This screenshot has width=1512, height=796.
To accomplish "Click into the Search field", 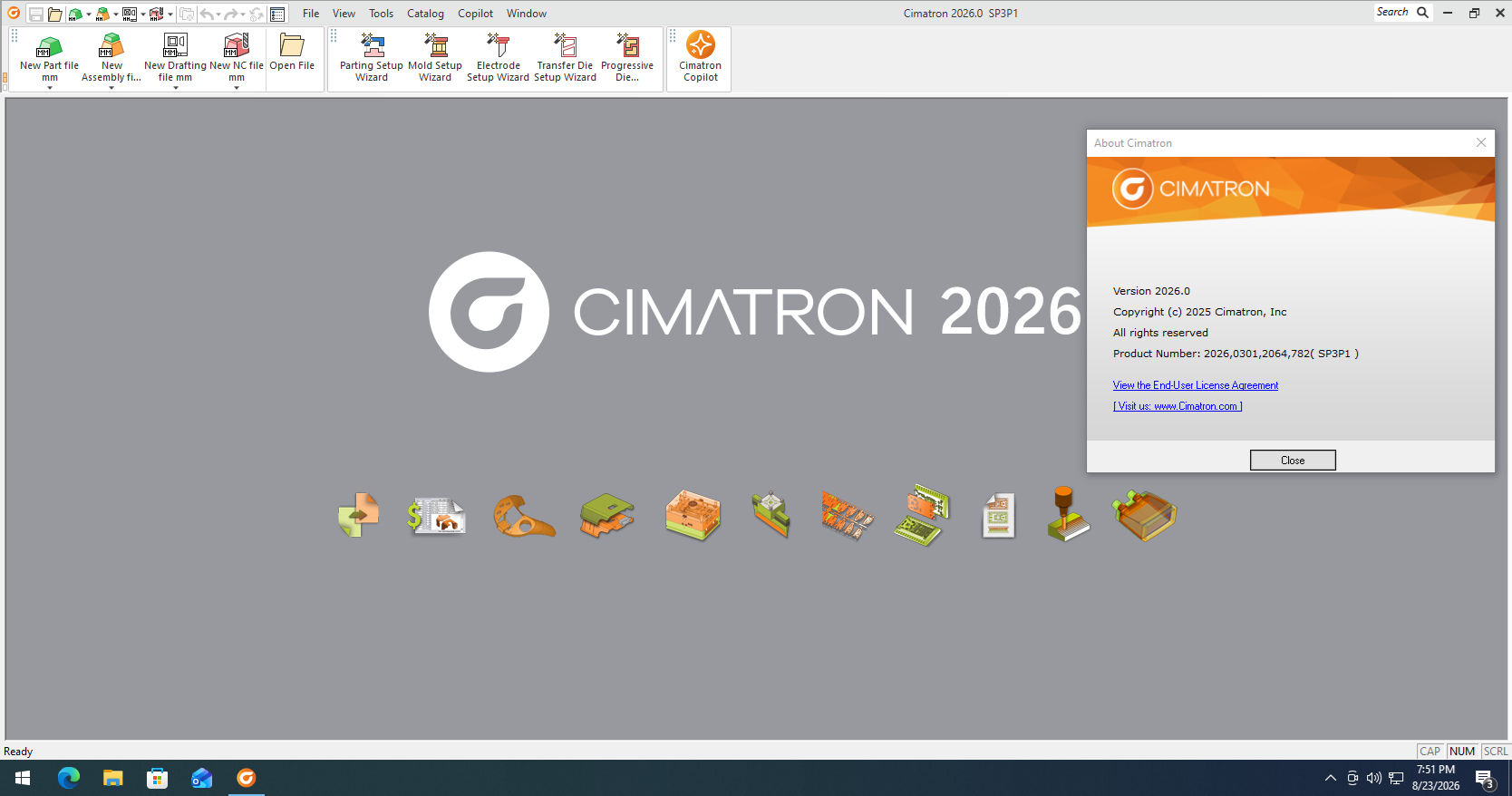I will [x=1392, y=13].
